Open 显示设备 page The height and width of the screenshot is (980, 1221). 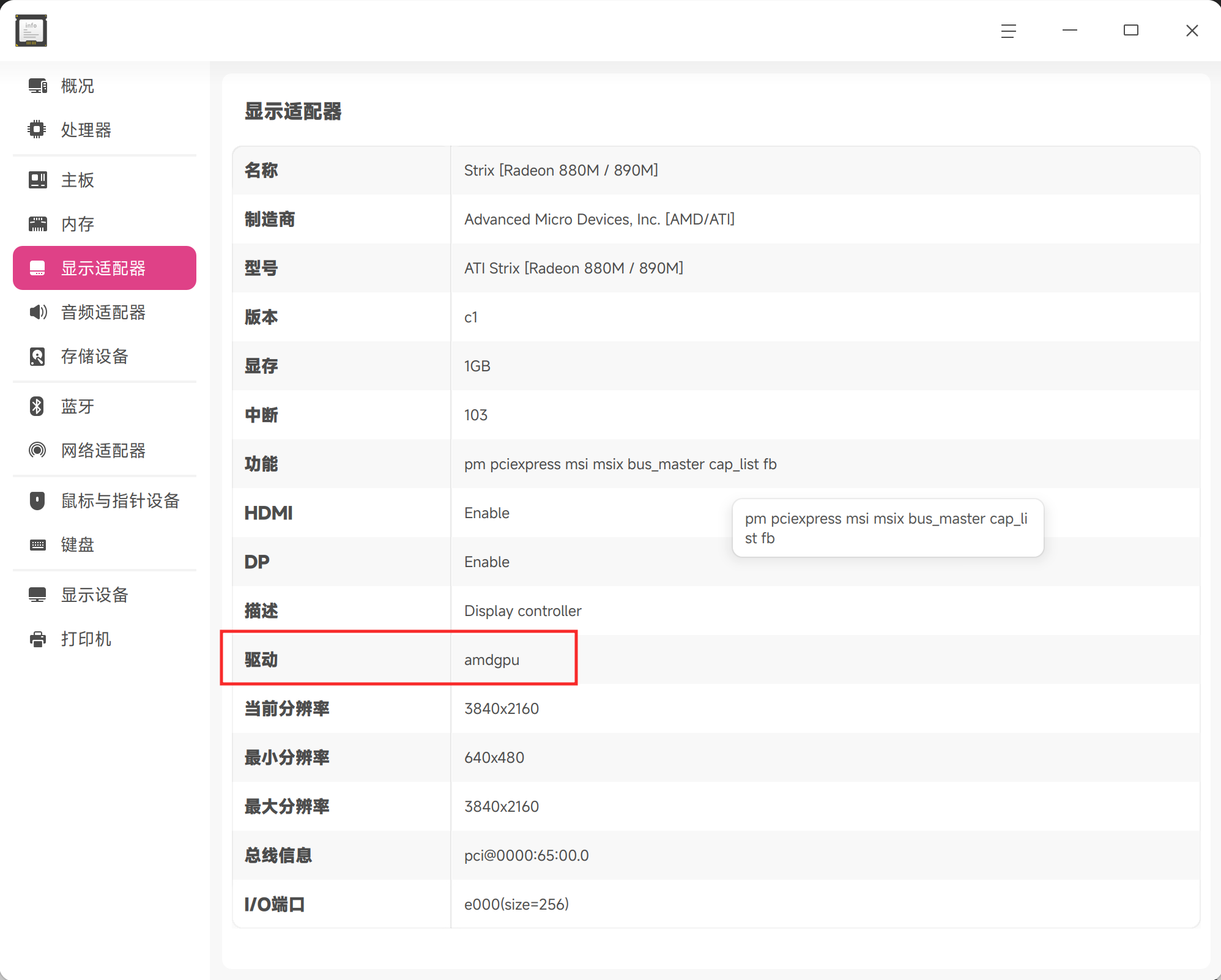tap(105, 595)
